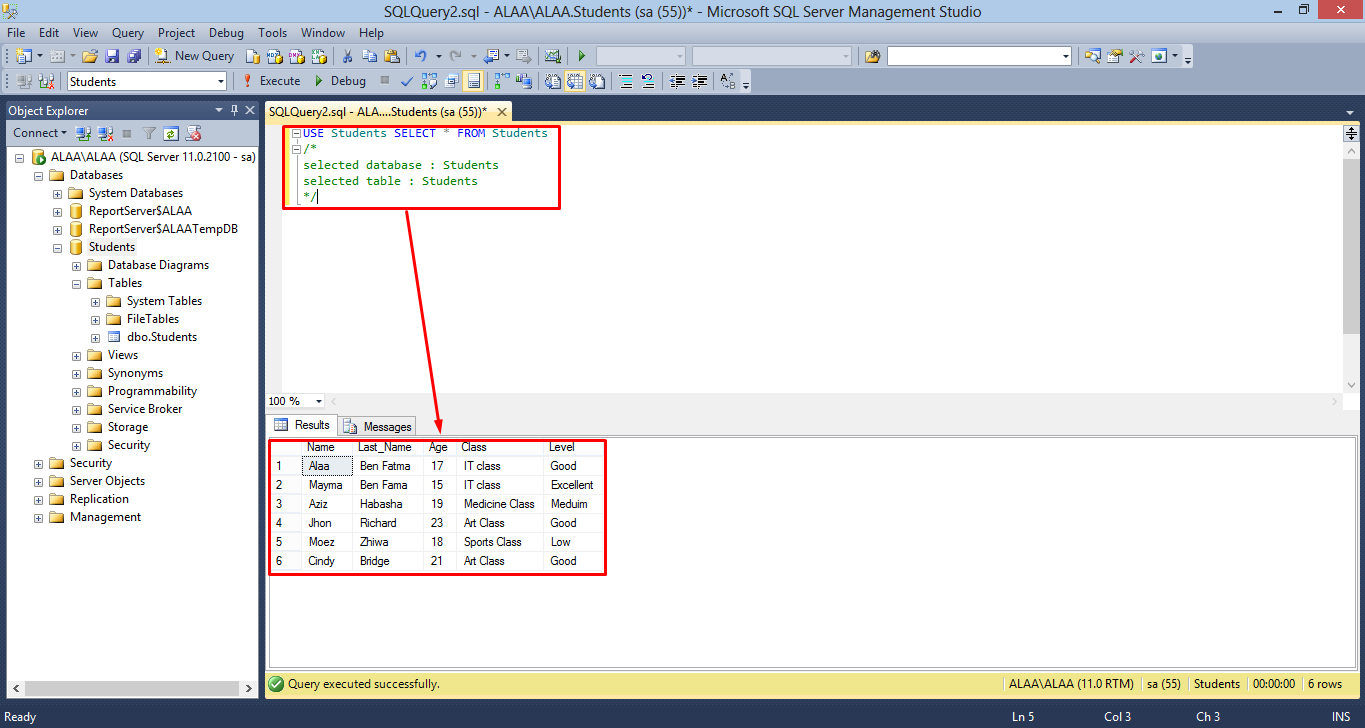Click the Paste clipboard icon
The image size is (1365, 728).
[391, 56]
